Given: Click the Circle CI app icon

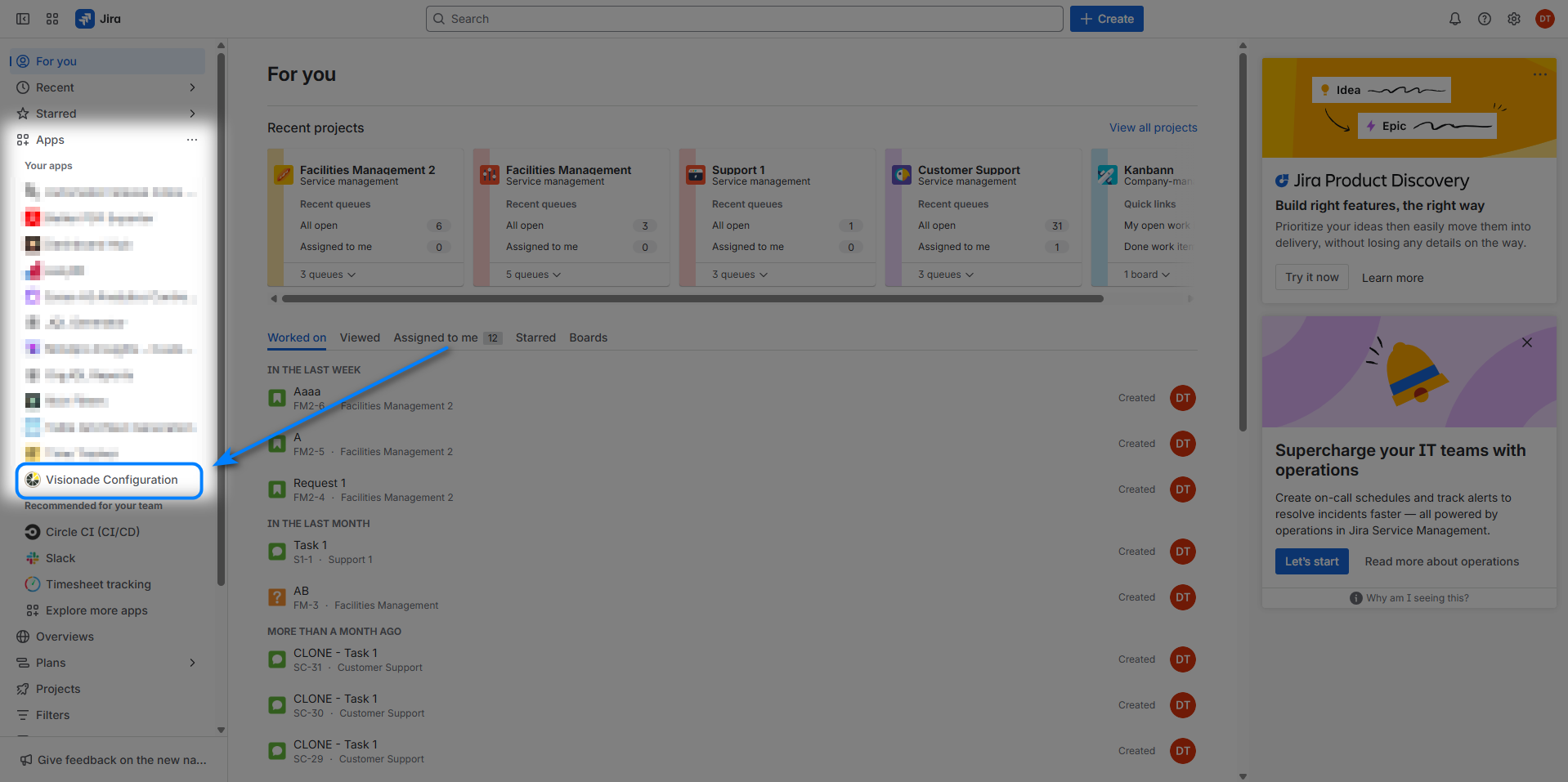Looking at the screenshot, I should [33, 532].
